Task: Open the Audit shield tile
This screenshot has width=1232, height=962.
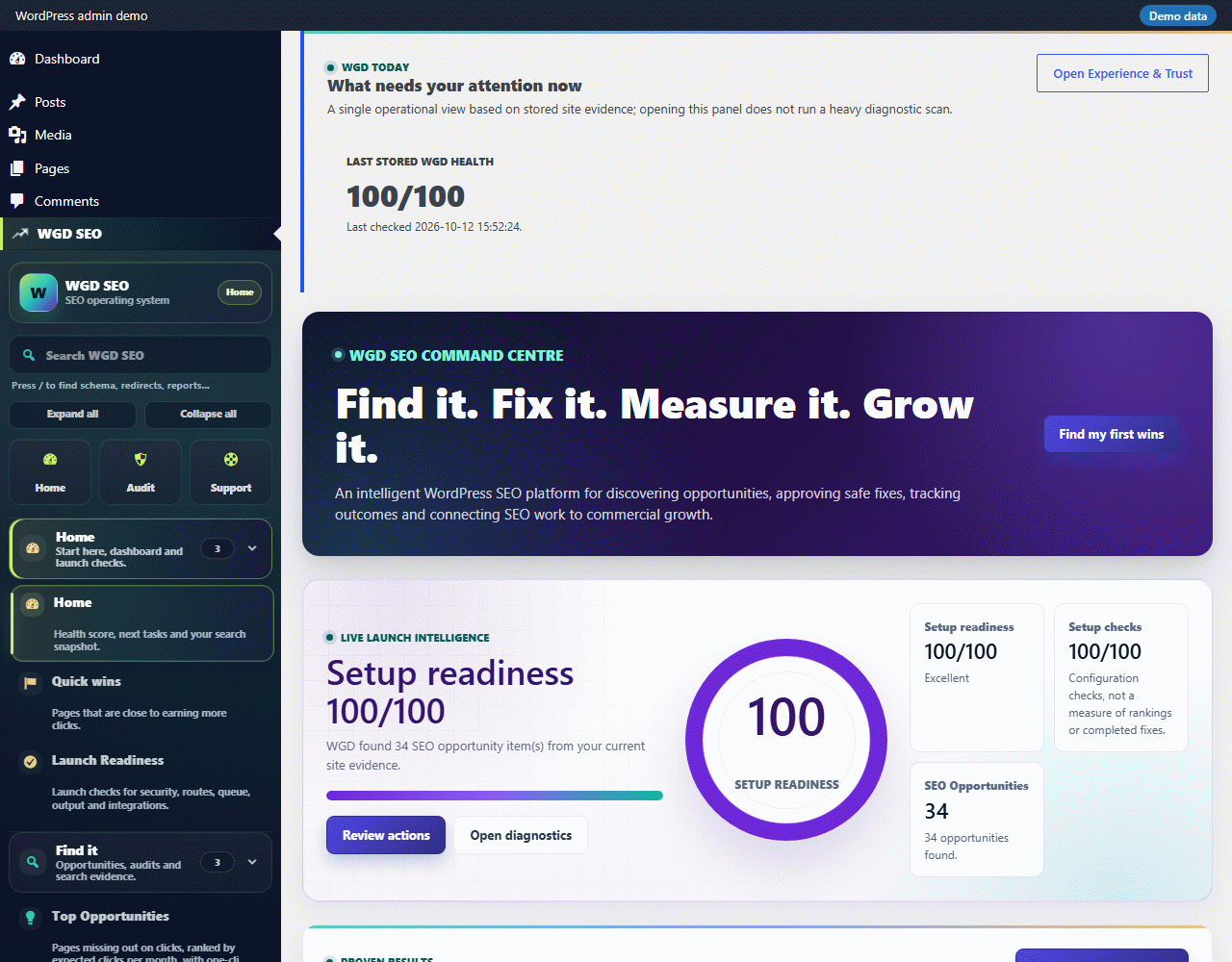Action: 141,472
